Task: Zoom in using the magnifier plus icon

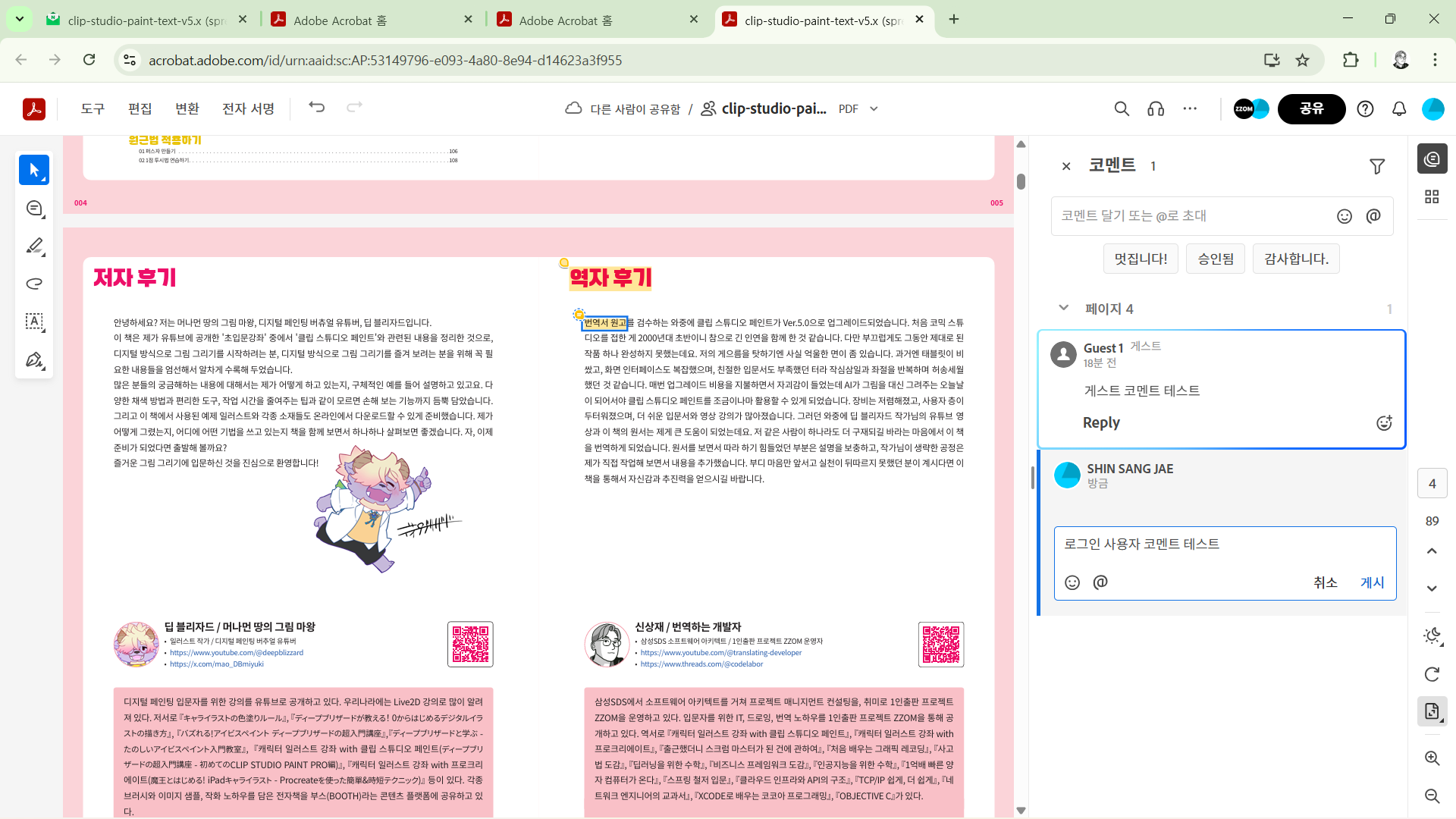Action: pyautogui.click(x=1432, y=758)
